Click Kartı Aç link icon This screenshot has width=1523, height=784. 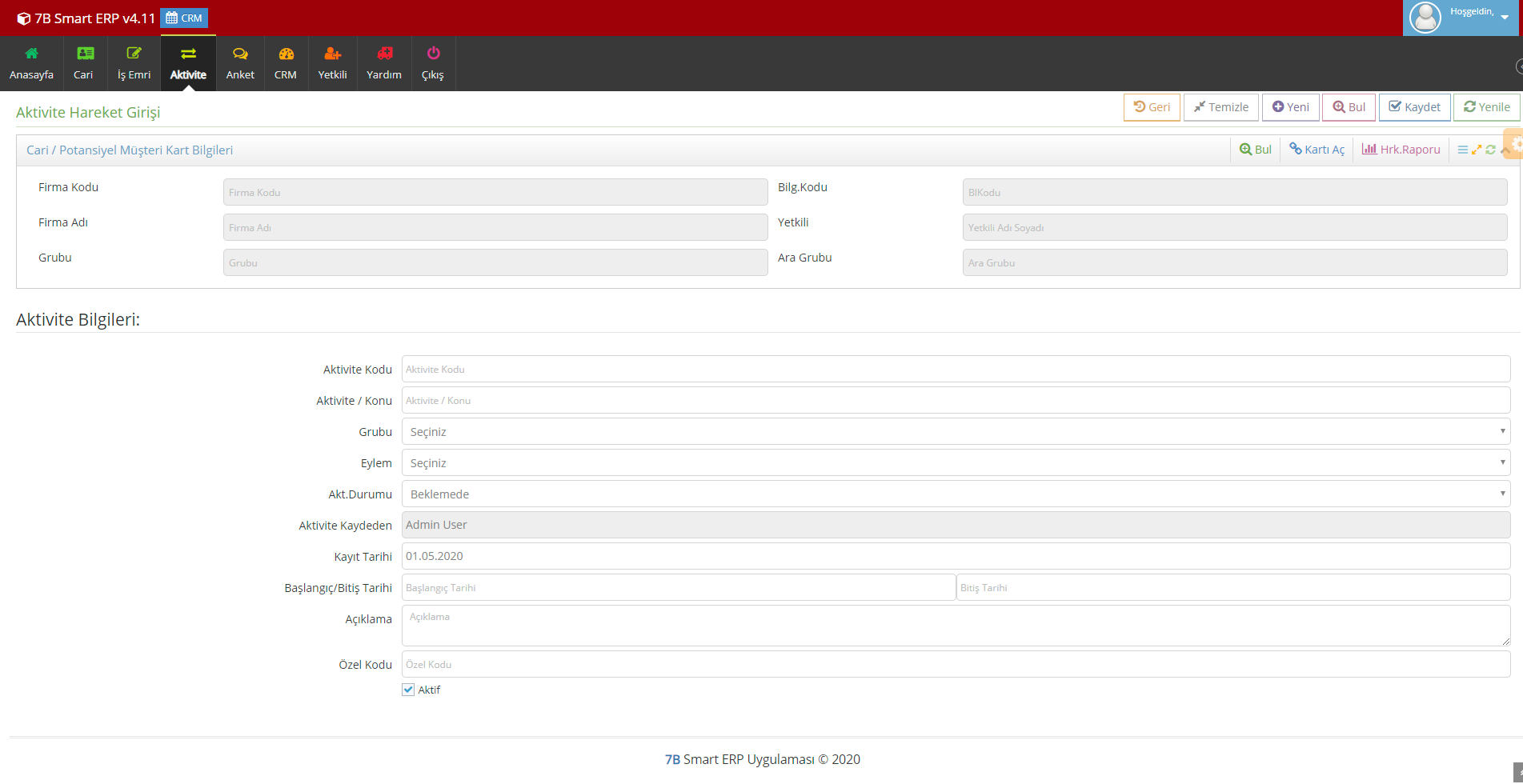pyautogui.click(x=1296, y=149)
